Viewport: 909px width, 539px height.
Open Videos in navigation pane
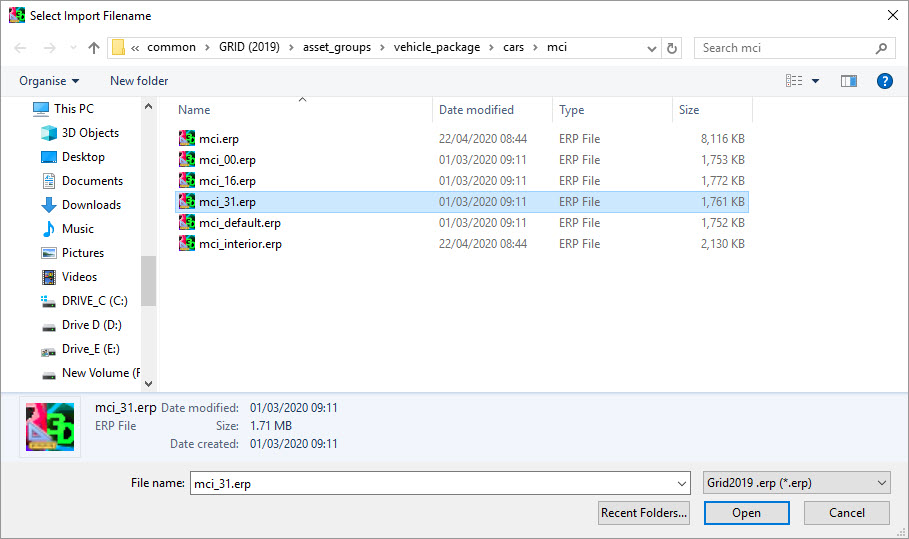79,277
